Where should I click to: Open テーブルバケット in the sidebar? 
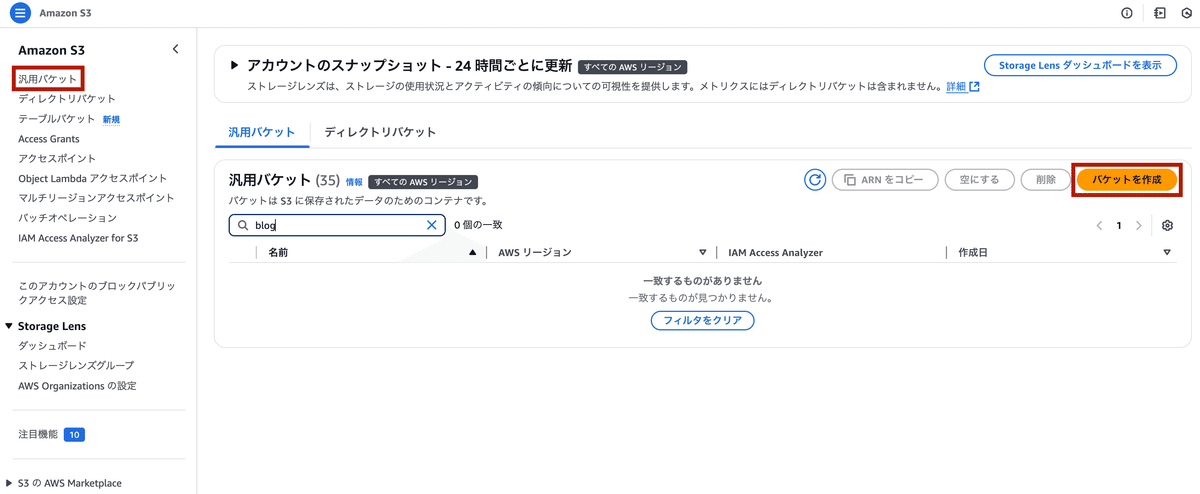click(57, 119)
